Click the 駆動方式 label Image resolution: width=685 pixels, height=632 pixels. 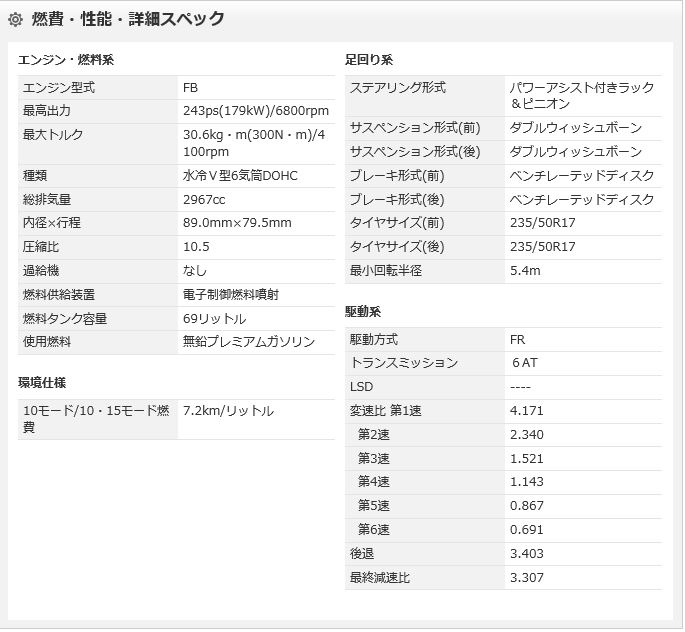(x=374, y=340)
